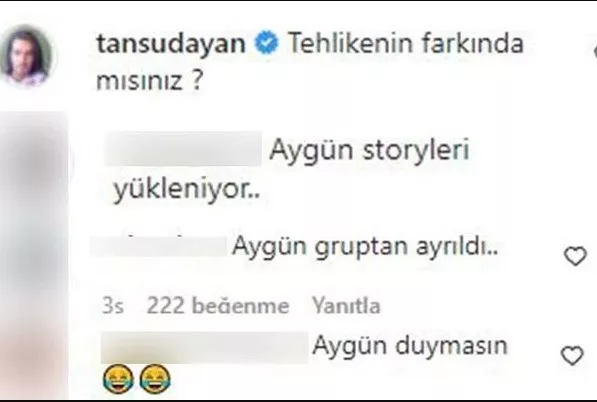This screenshot has width=597, height=402.
Task: Open blurred username before "Aygün storyleri"
Action: (183, 149)
